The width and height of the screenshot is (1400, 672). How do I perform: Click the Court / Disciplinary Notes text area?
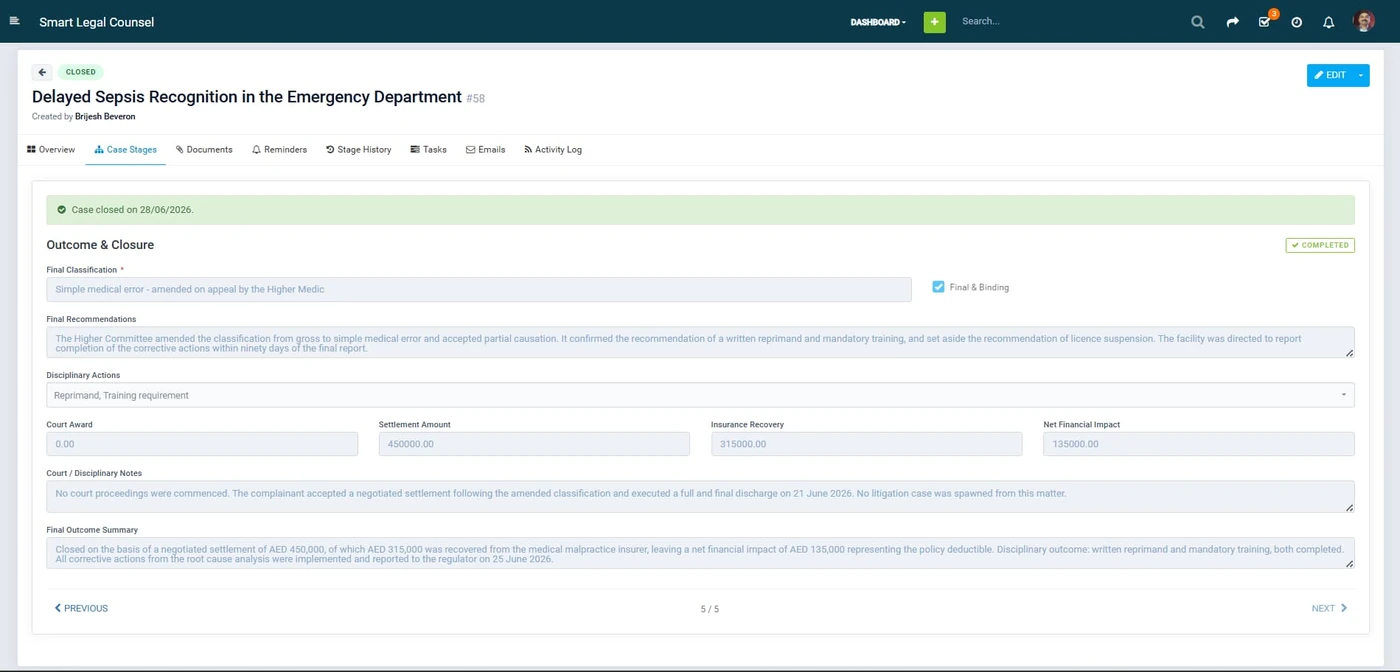[x=700, y=496]
